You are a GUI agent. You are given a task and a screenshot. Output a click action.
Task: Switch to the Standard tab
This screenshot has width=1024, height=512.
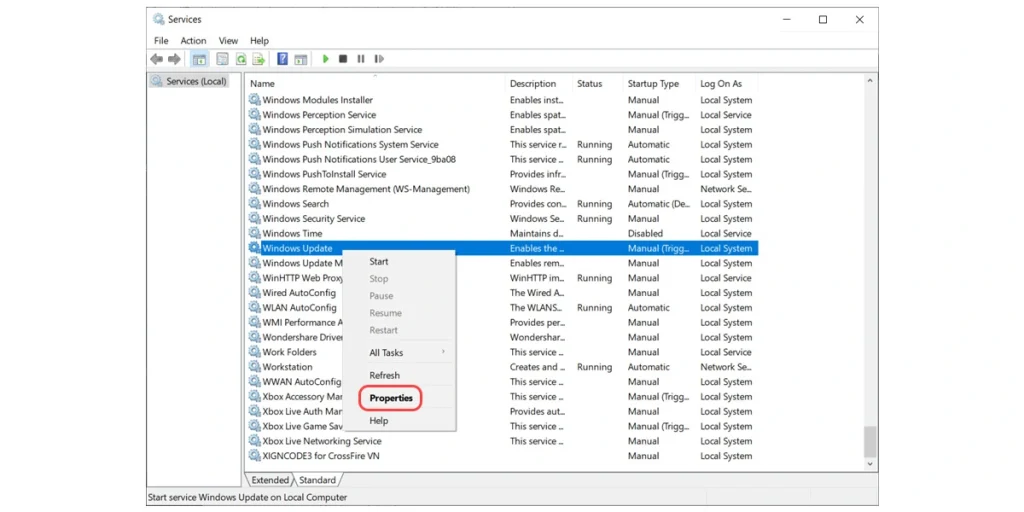tap(317, 480)
